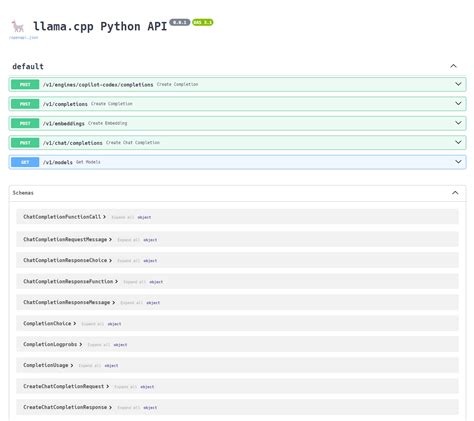Screen dimensions: 474x421
Task: Expand CompletionChoice schema
Action: pyautogui.click(x=49, y=323)
